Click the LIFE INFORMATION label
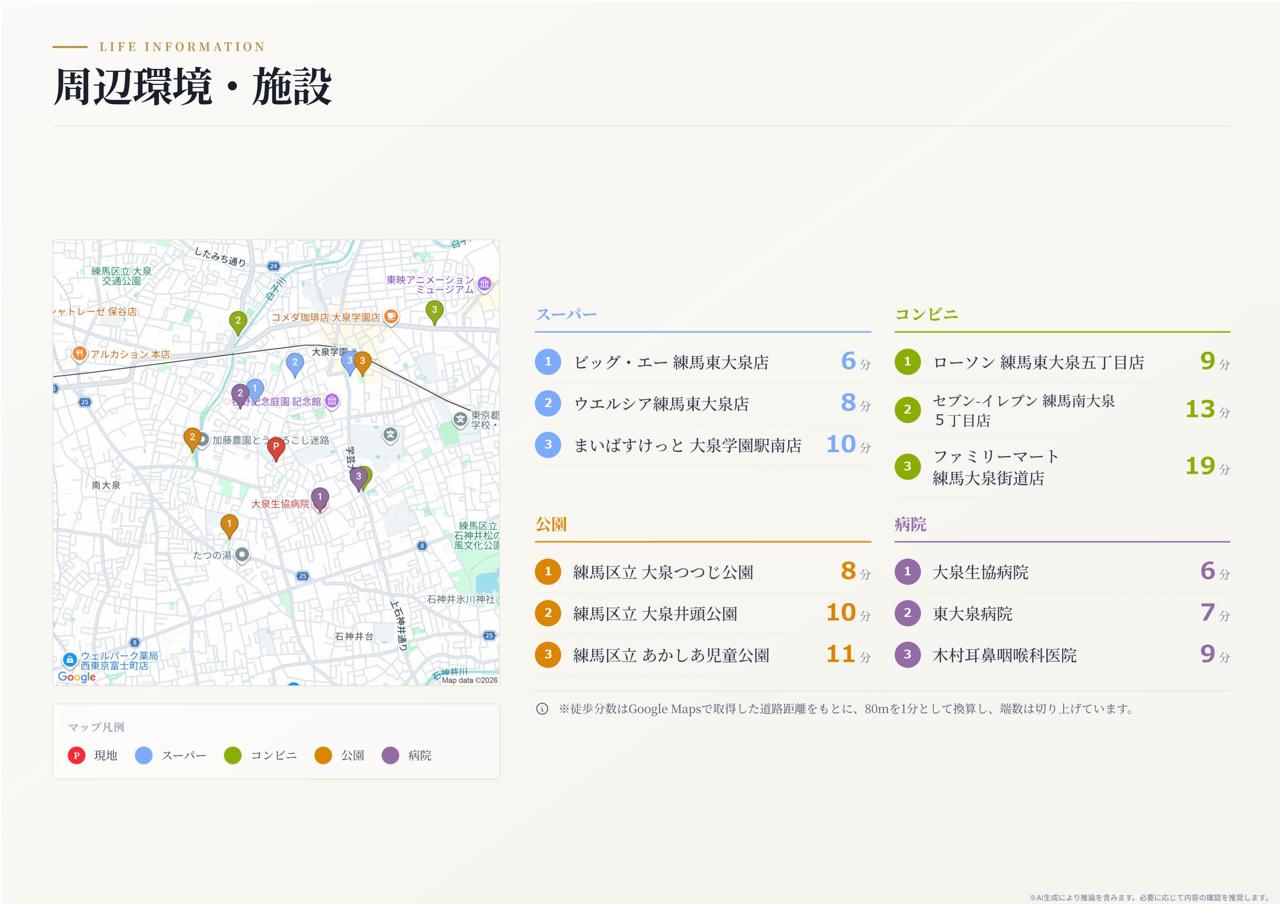The height and width of the screenshot is (904, 1280). (x=182, y=47)
